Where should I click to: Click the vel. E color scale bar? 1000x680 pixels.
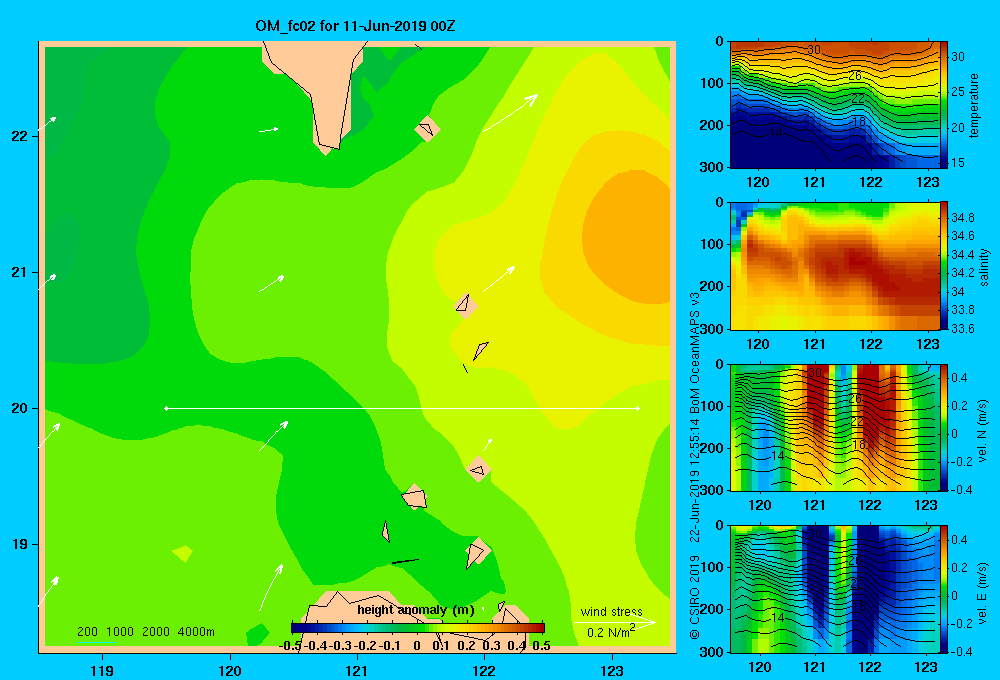pyautogui.click(x=944, y=589)
